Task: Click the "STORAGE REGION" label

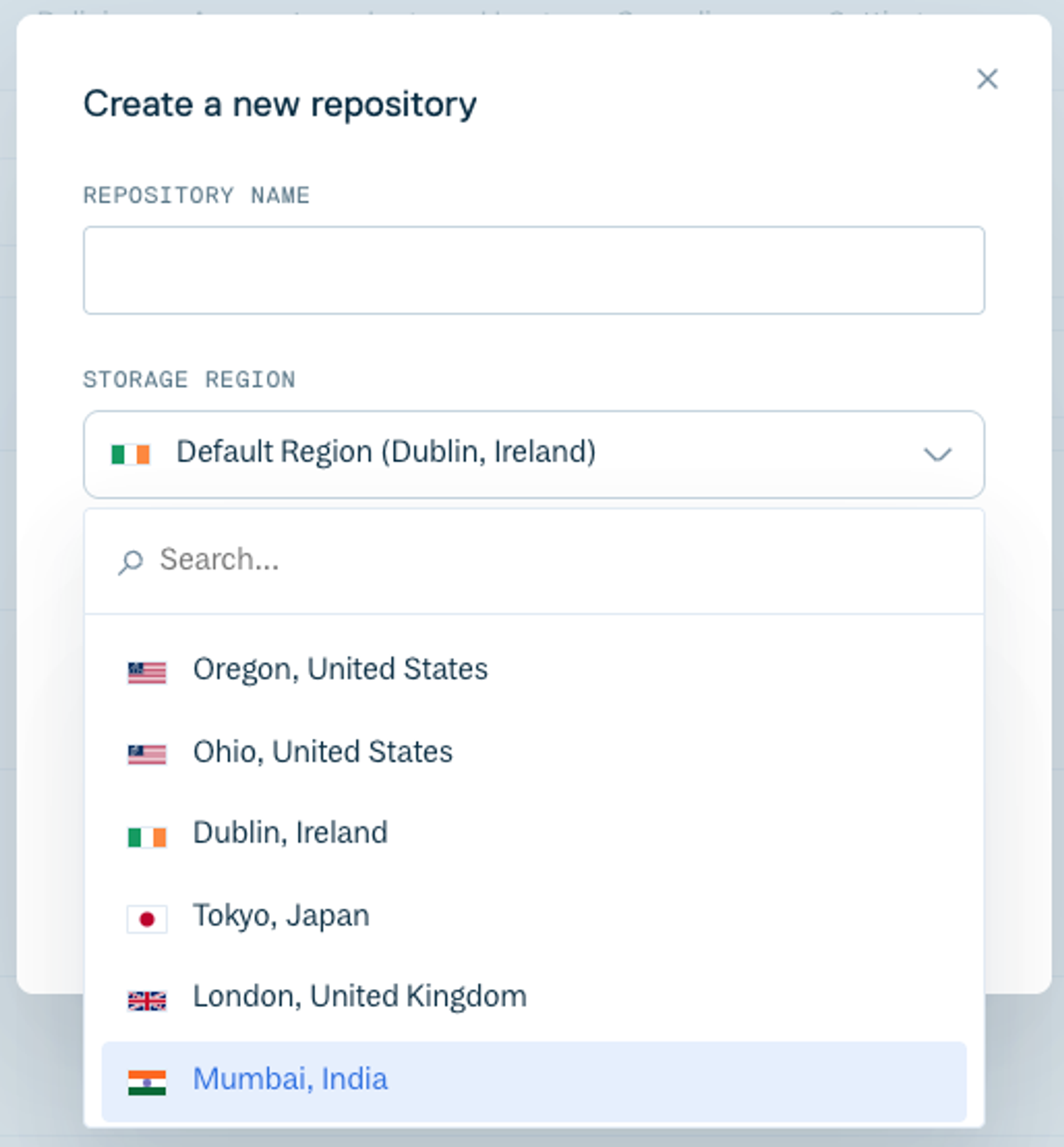Action: click(190, 379)
